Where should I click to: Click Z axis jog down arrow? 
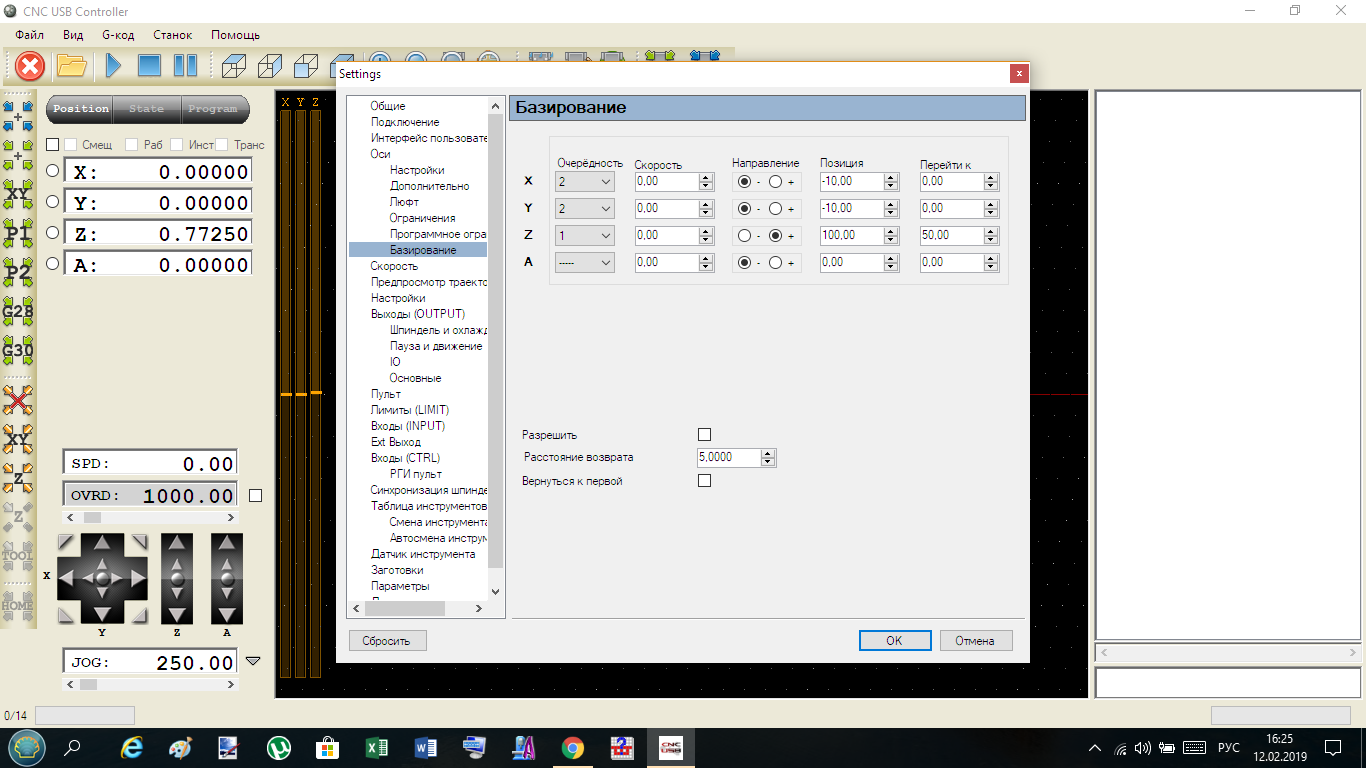[x=177, y=613]
